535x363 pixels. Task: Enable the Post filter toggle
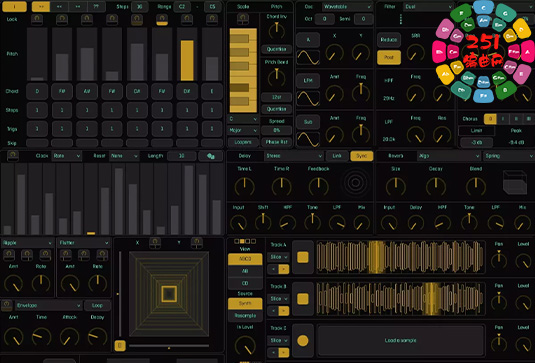pyautogui.click(x=389, y=57)
